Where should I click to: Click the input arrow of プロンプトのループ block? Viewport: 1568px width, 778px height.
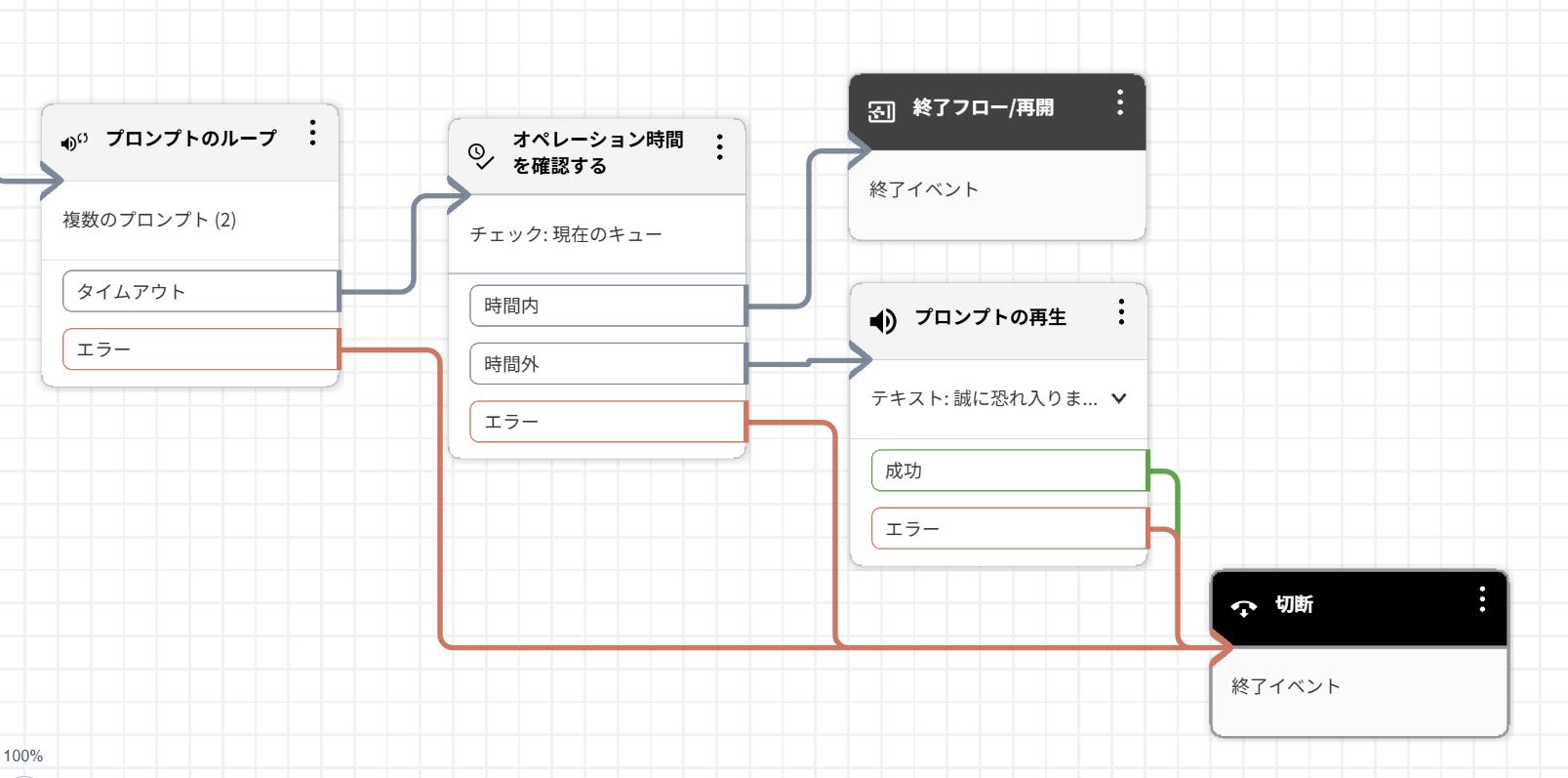click(x=51, y=180)
